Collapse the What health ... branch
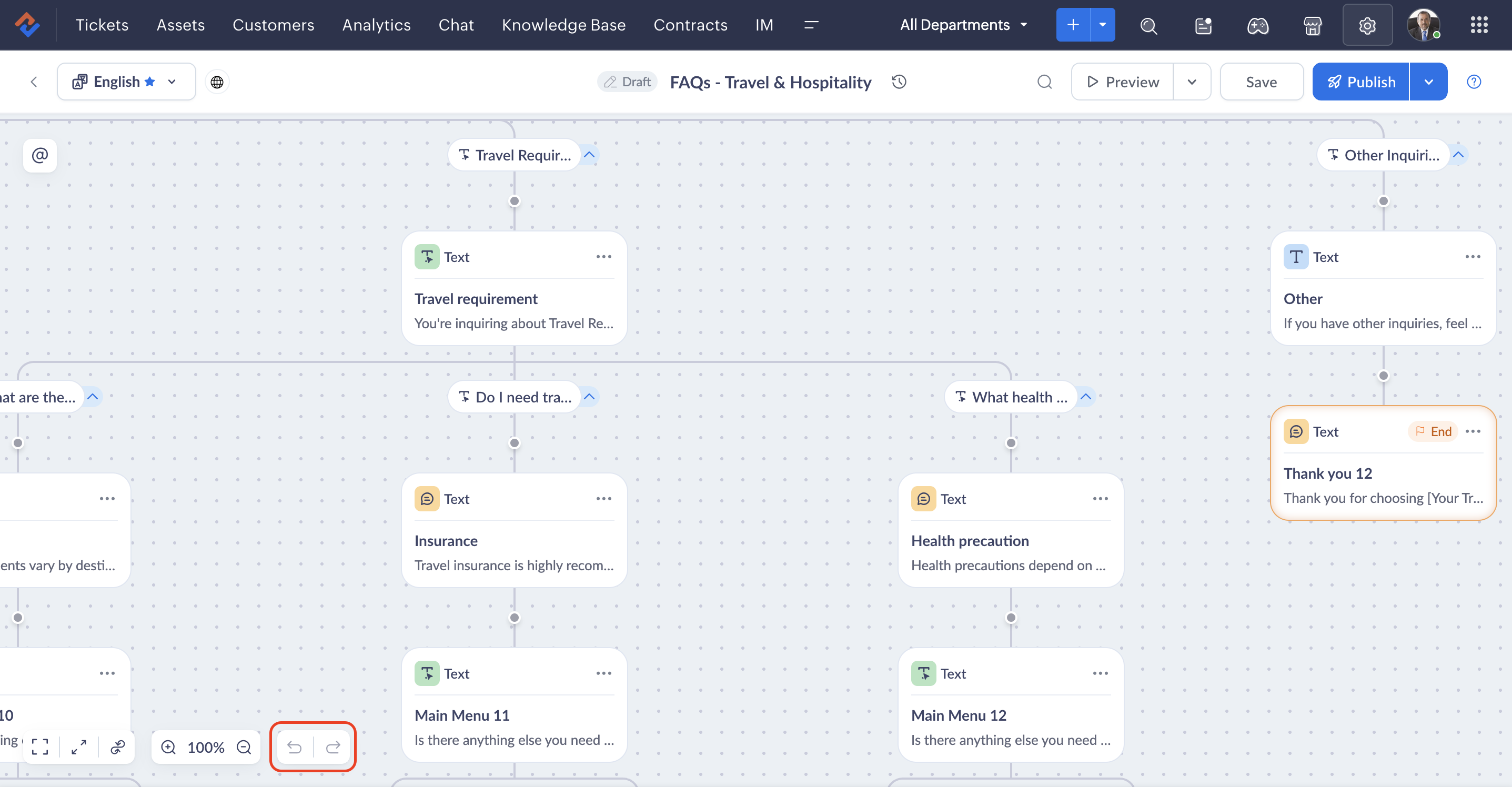1512x787 pixels. 1086,397
